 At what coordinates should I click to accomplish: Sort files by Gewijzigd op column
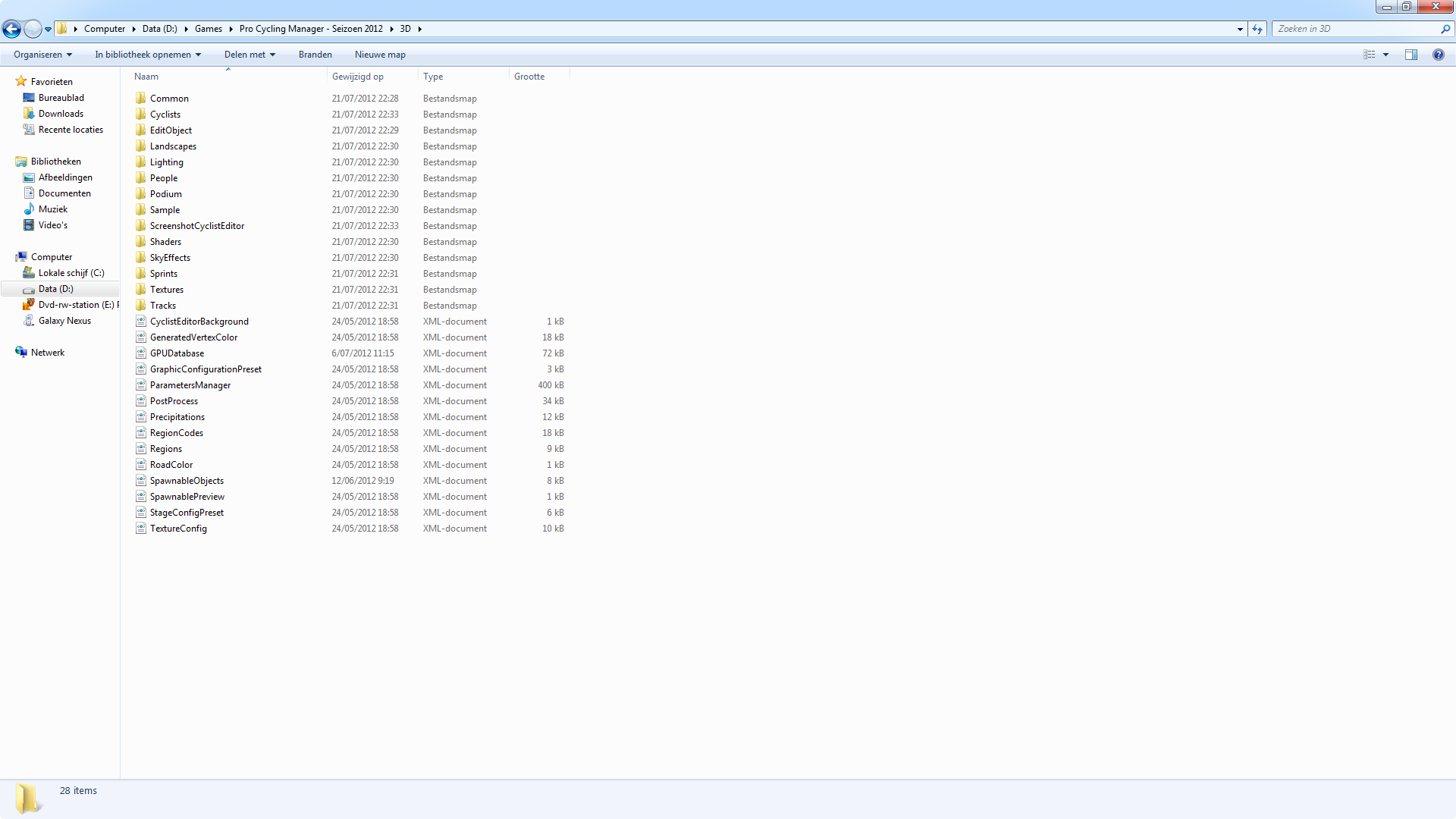pos(358,77)
